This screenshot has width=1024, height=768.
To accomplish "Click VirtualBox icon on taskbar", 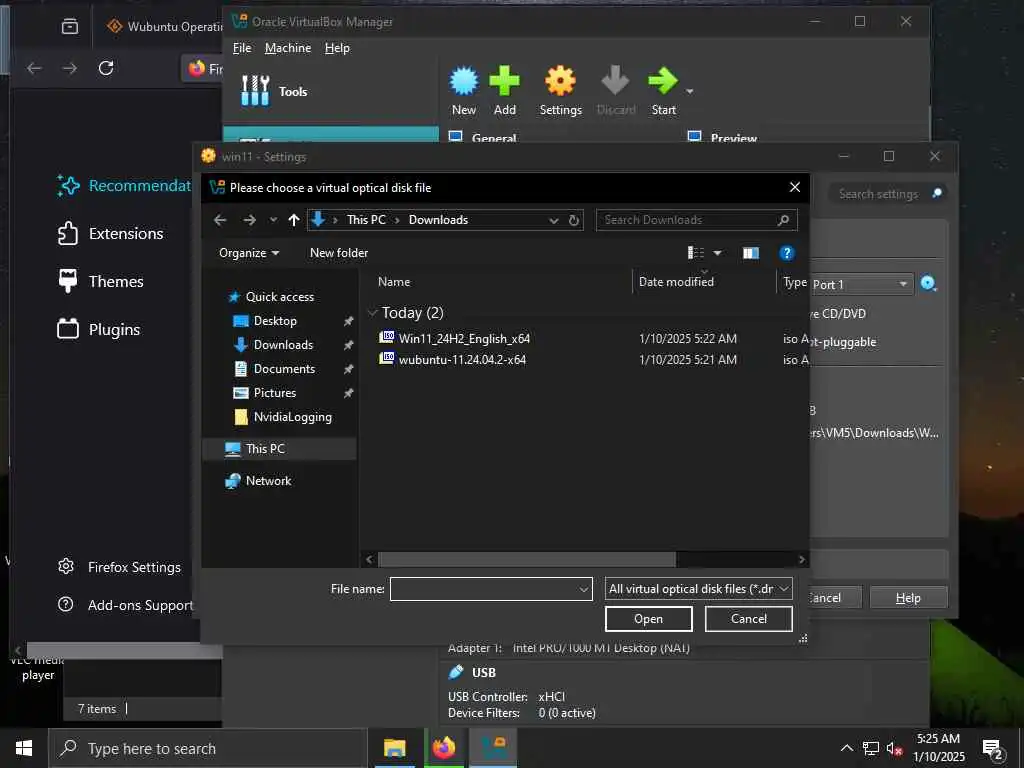I will click(494, 748).
